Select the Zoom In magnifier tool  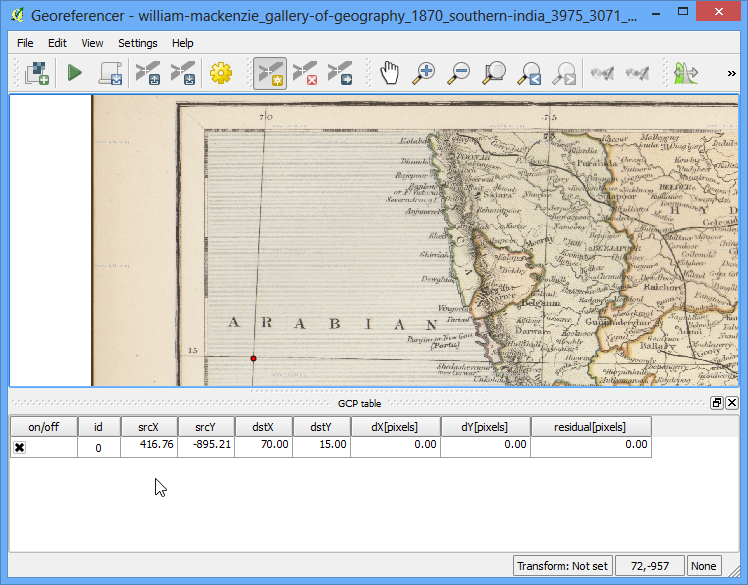[x=424, y=73]
